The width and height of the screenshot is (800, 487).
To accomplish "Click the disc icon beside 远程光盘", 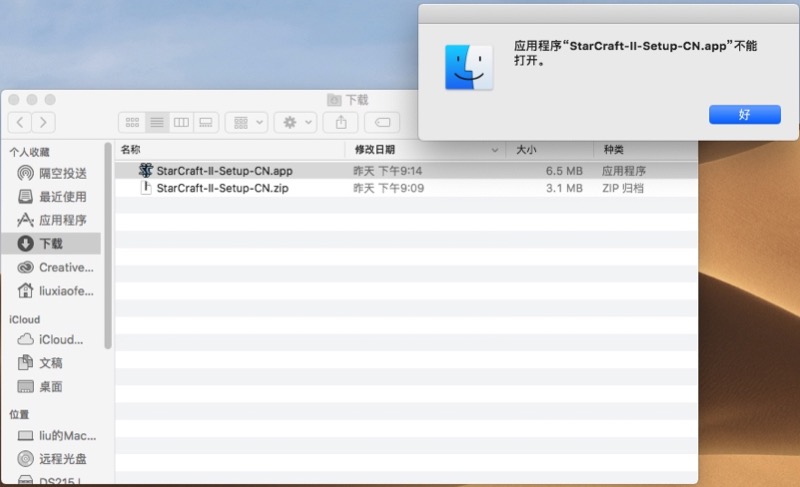I will 26,458.
